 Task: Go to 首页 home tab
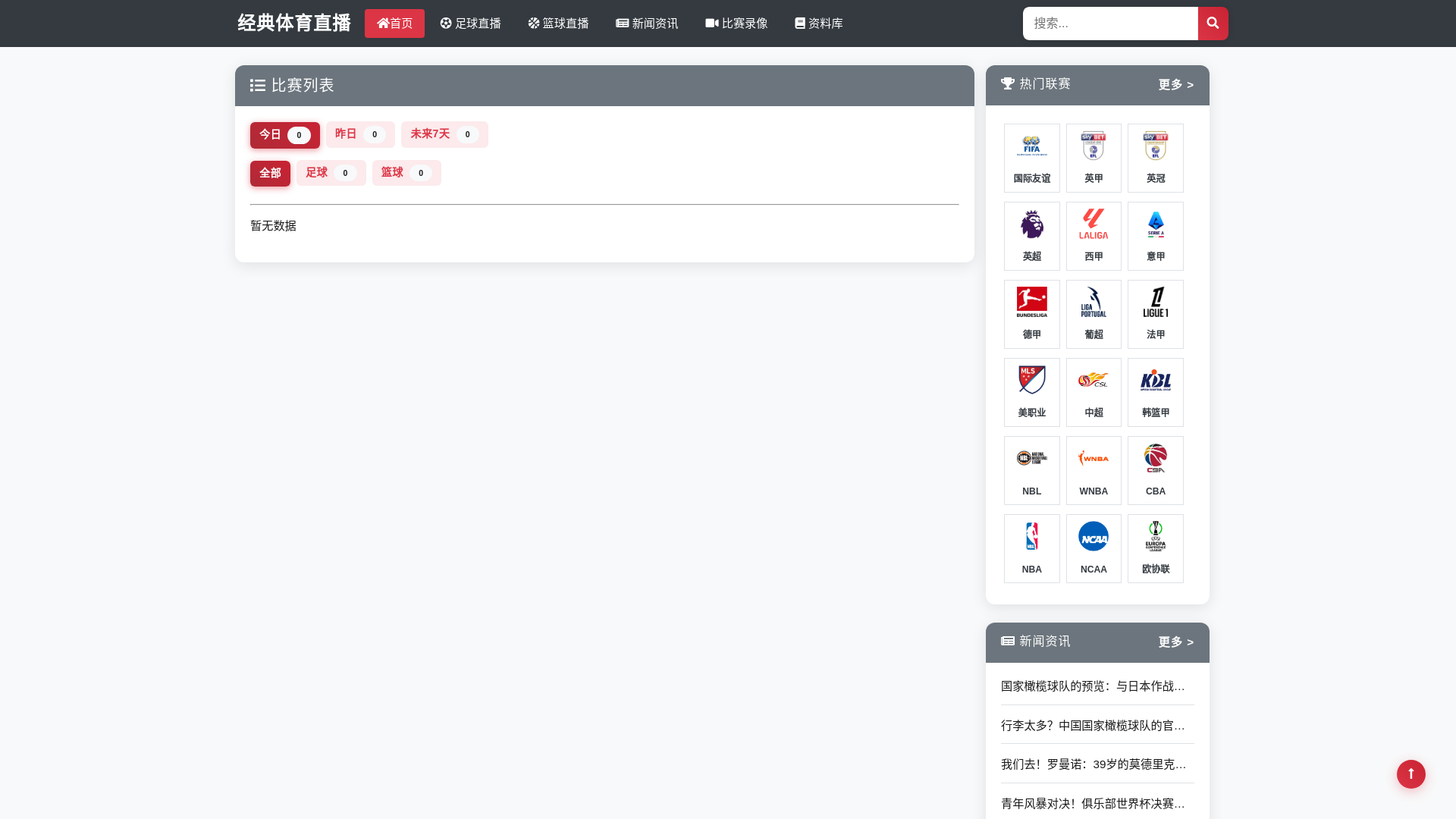394,24
